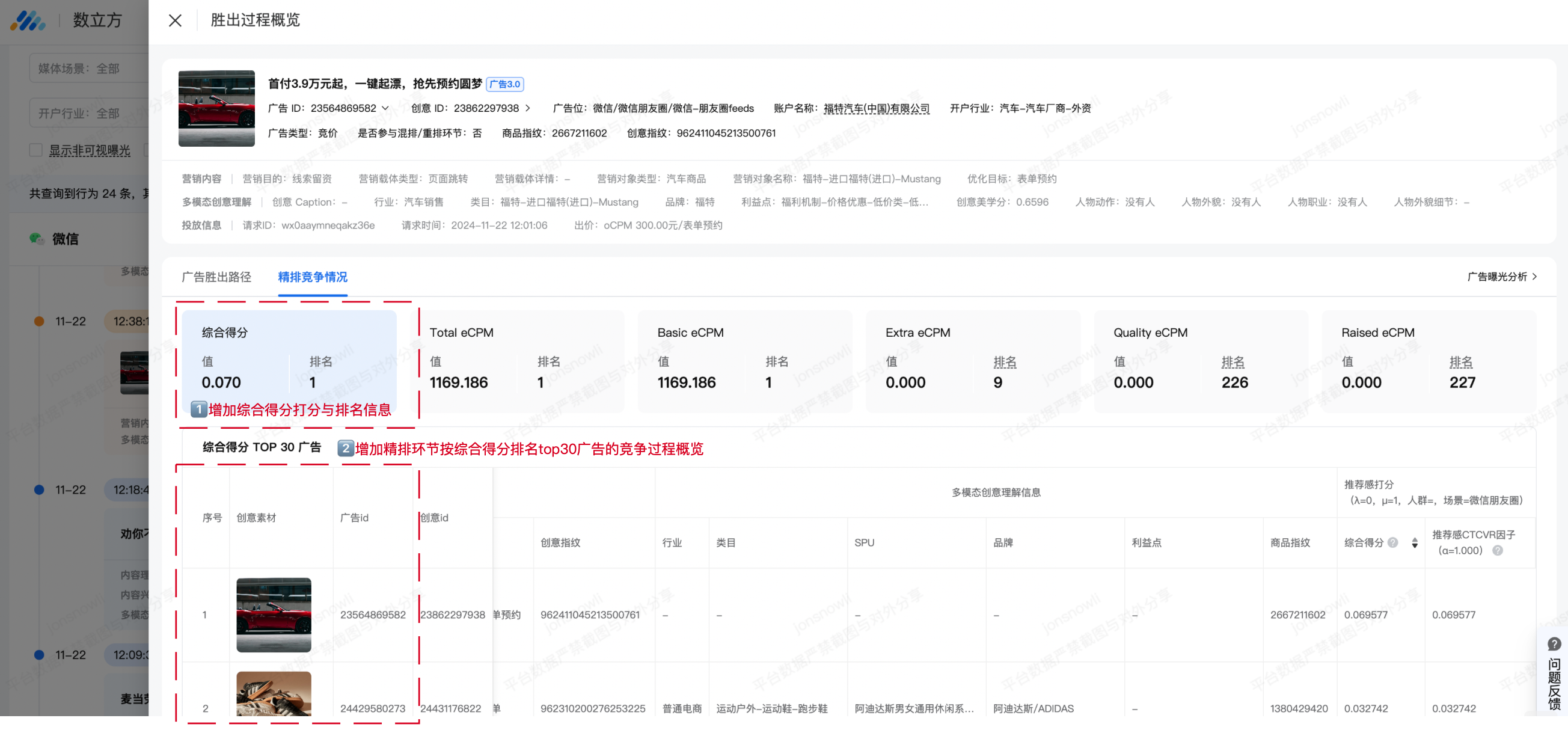The width and height of the screenshot is (1568, 730).
Task: Close the 胜出过程概览 panel with X
Action: pos(175,20)
